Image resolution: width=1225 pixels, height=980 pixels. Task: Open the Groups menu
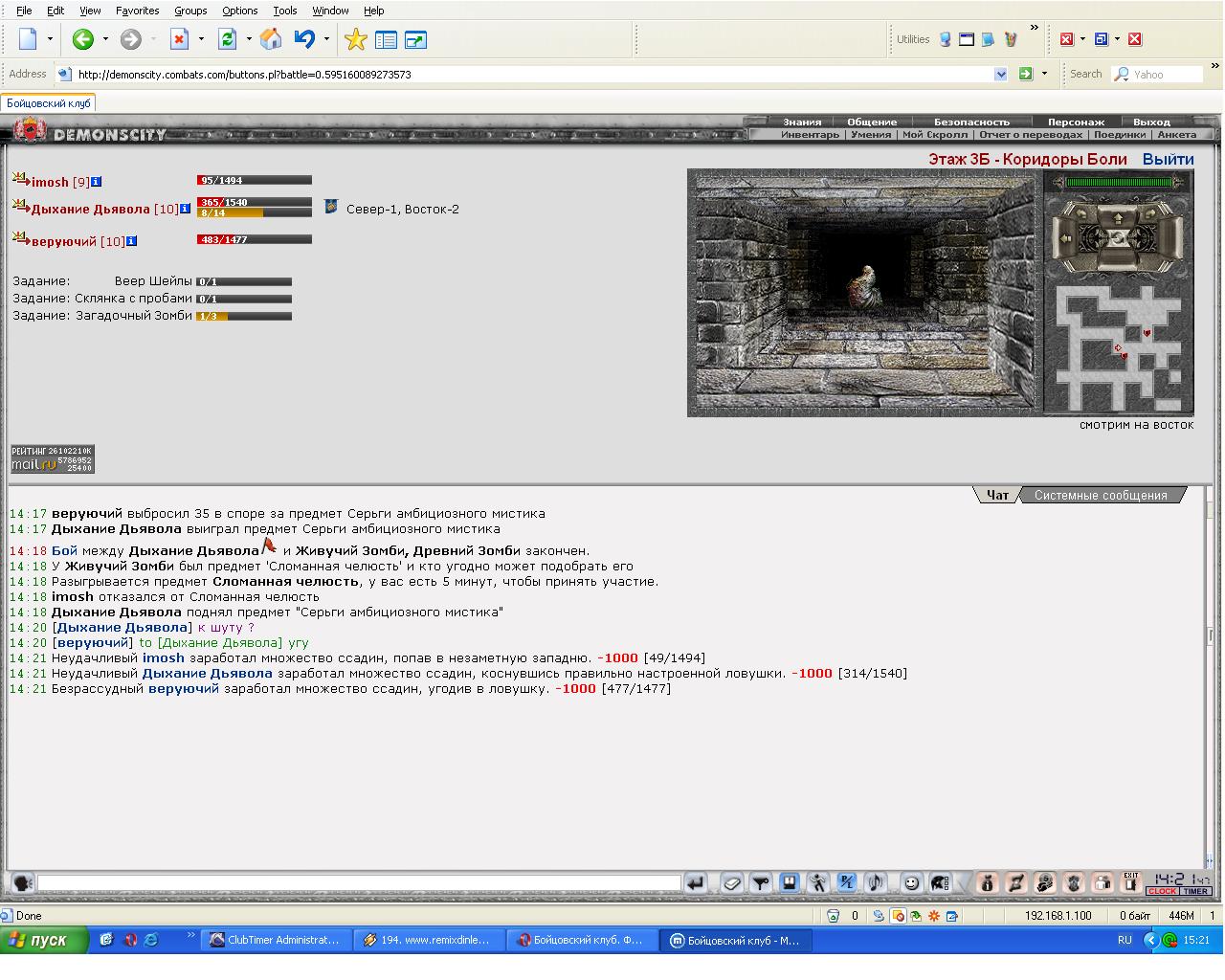[190, 11]
